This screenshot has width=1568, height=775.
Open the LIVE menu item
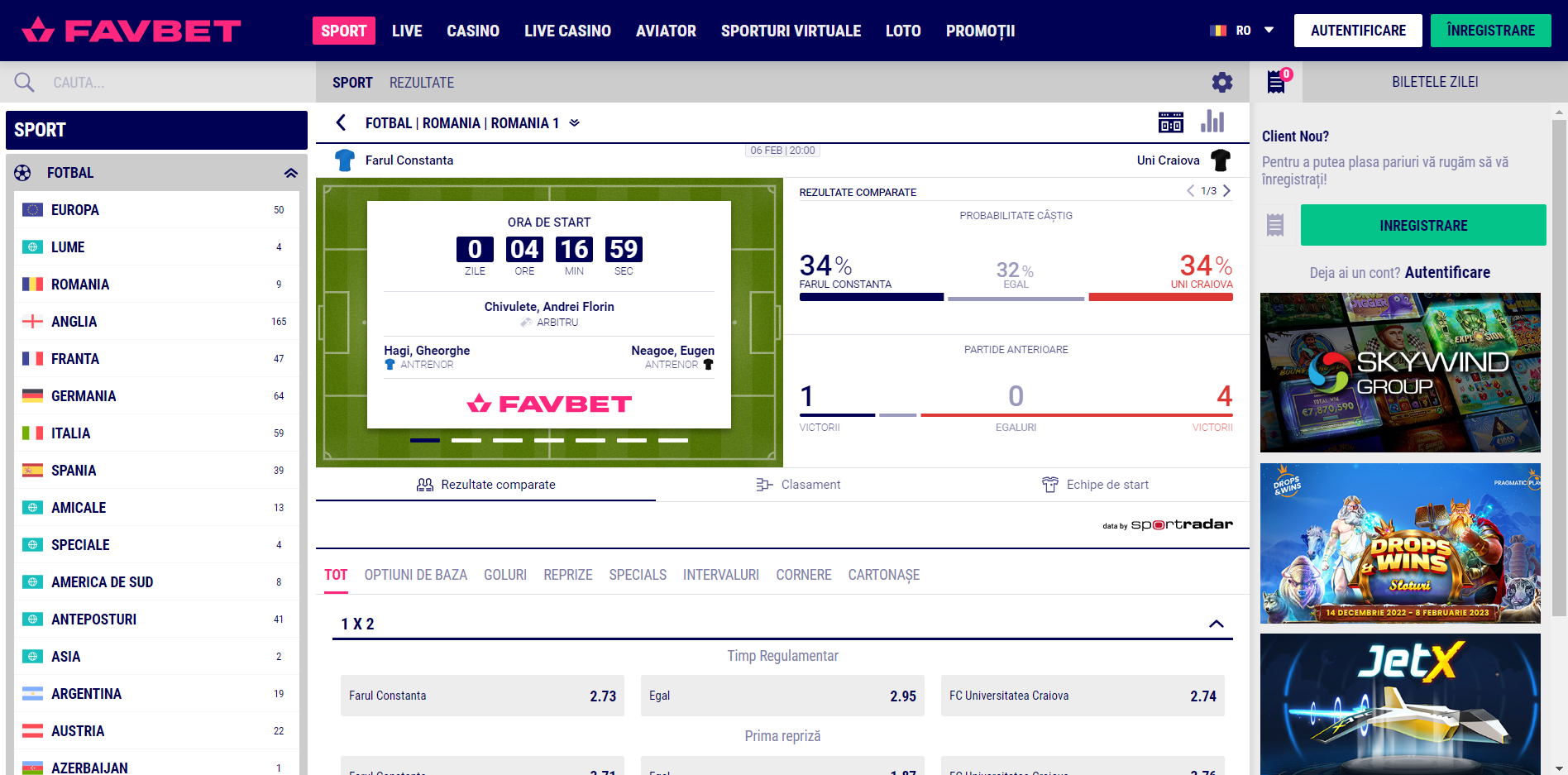[x=407, y=31]
